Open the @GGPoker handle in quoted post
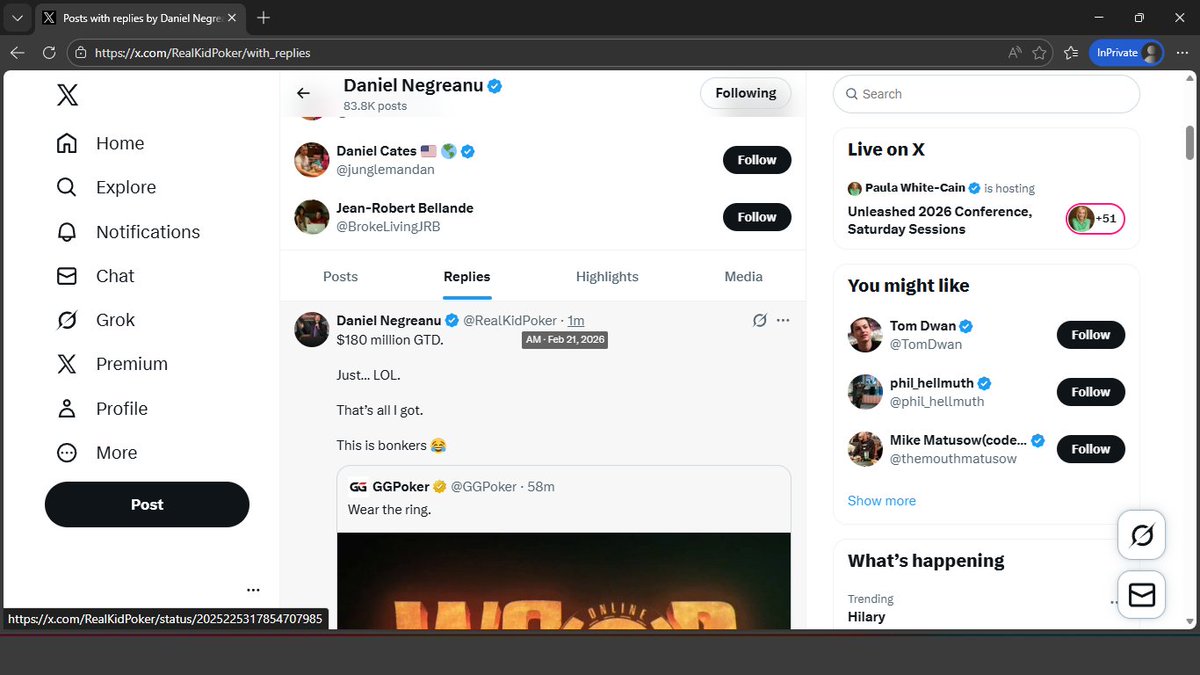 484,486
